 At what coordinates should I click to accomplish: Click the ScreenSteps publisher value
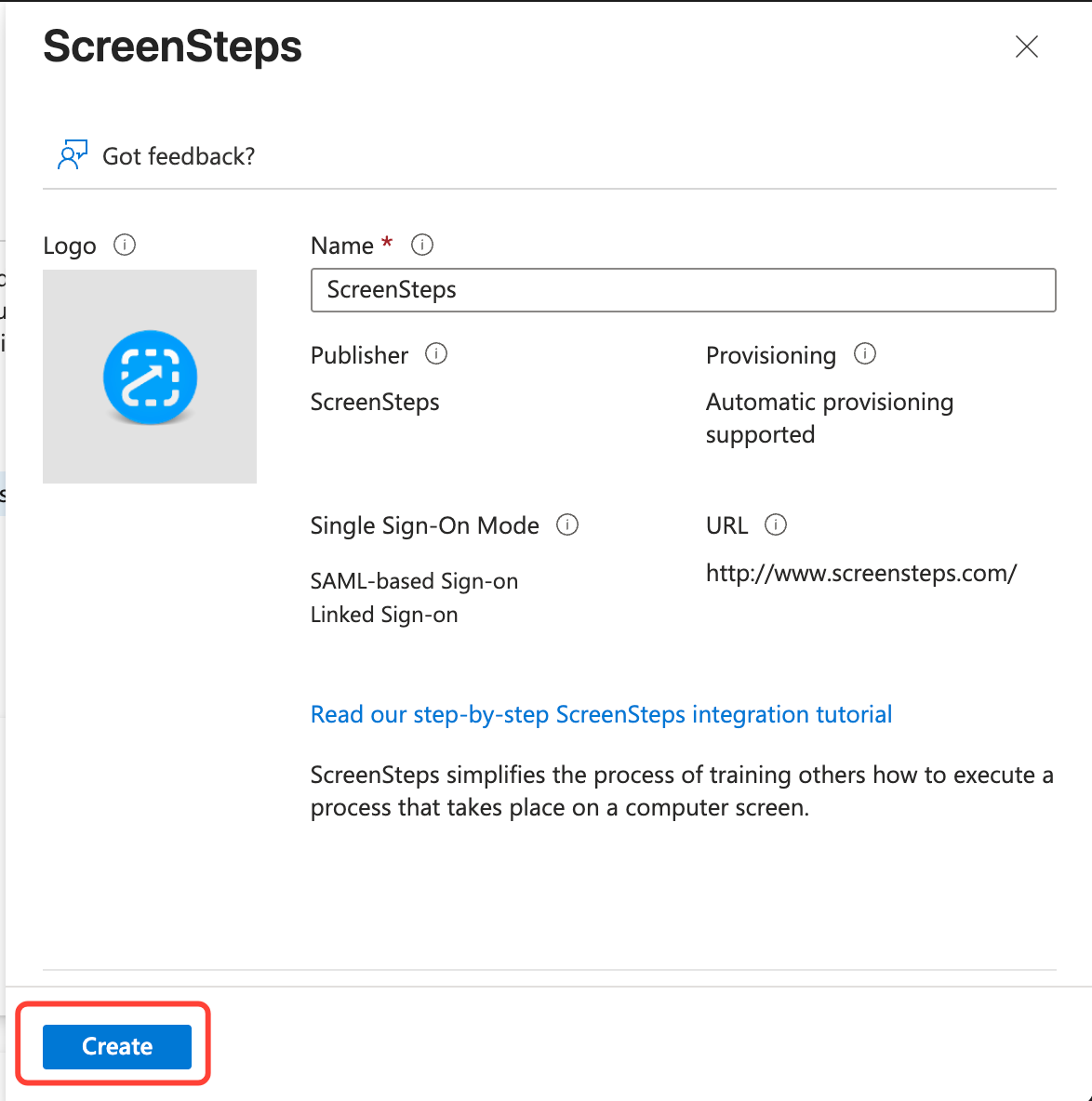coord(375,402)
